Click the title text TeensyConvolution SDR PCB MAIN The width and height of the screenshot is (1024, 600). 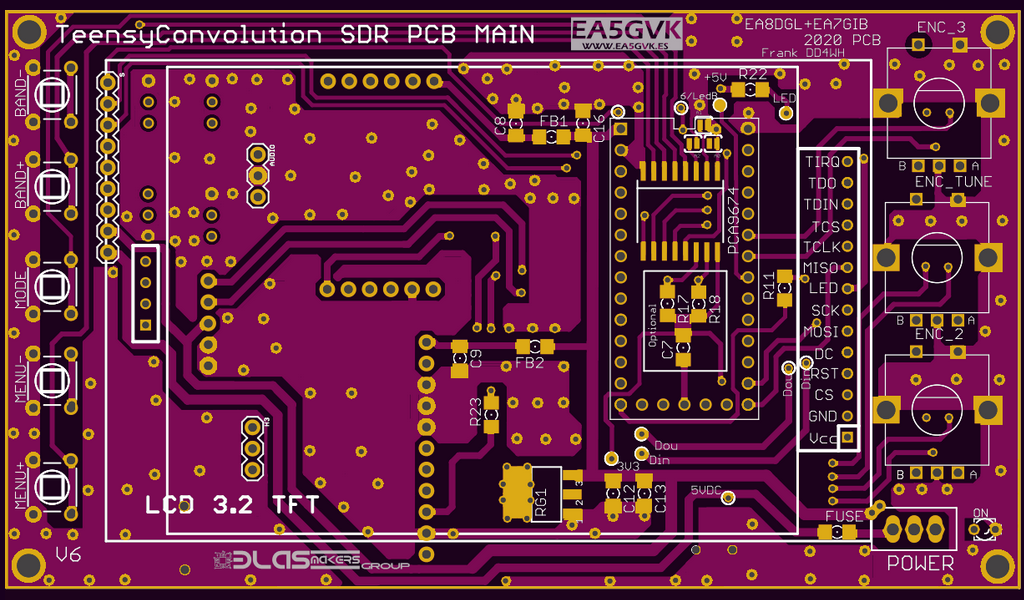[x=295, y=35]
